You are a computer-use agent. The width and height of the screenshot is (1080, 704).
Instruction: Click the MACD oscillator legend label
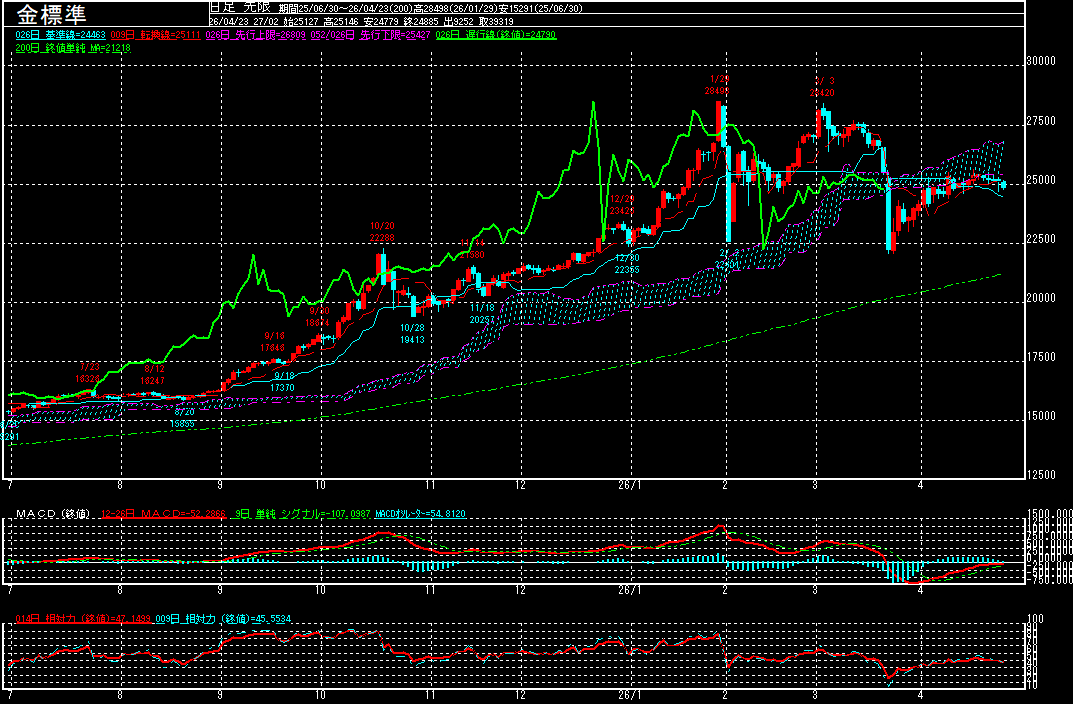click(x=420, y=514)
